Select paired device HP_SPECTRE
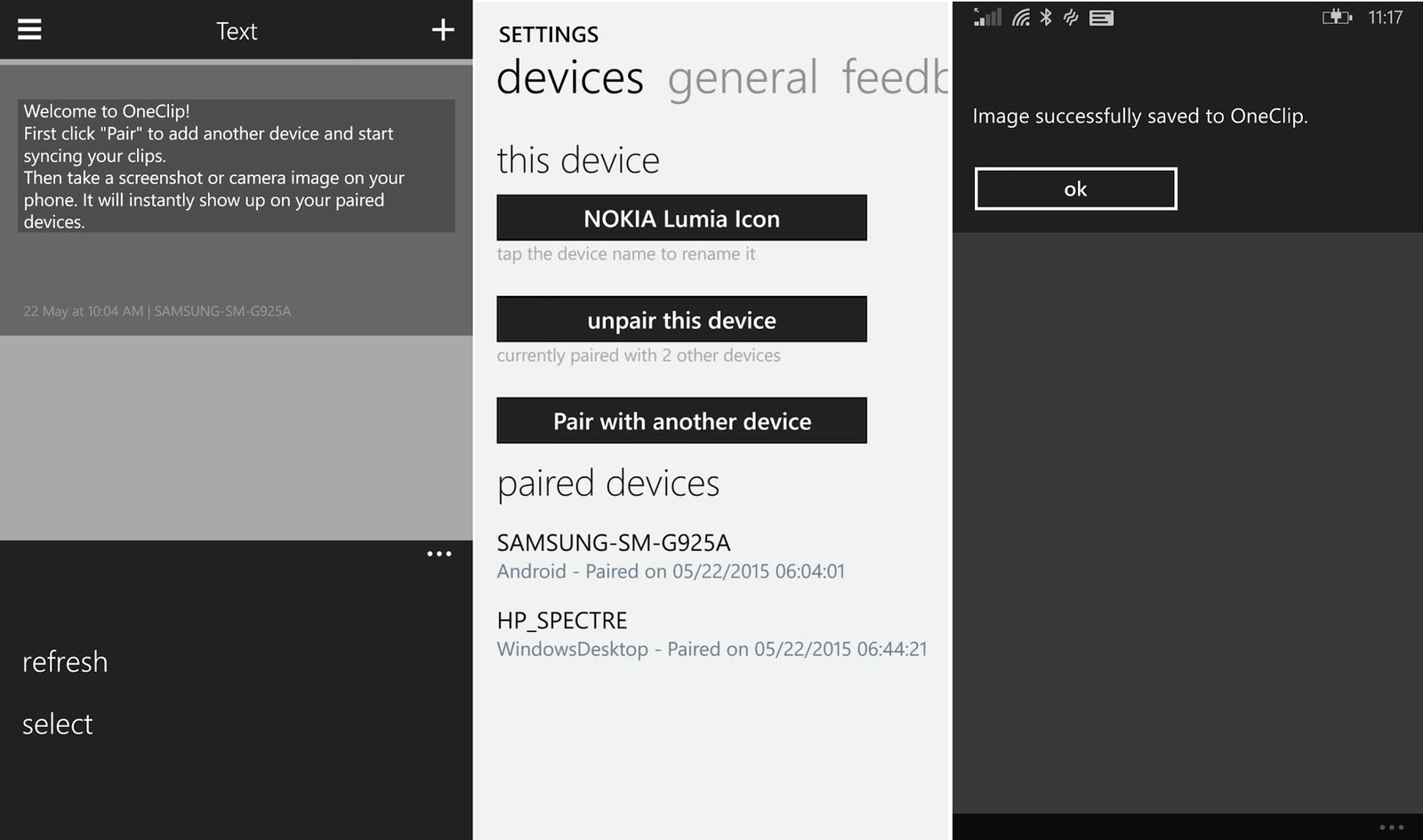 562,620
